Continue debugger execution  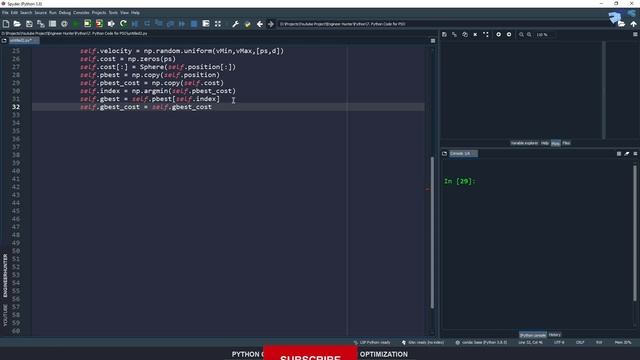point(182,24)
